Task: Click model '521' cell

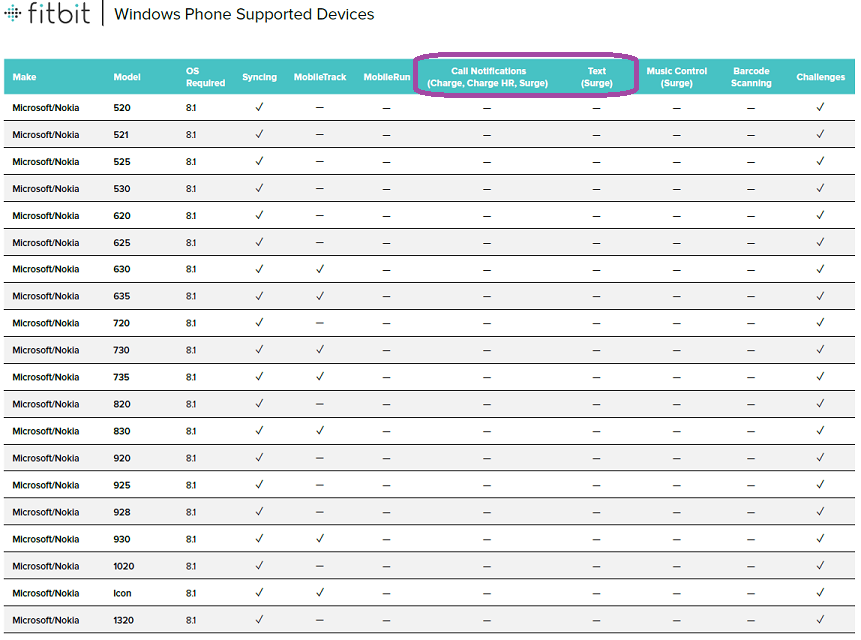Action: 121,134
